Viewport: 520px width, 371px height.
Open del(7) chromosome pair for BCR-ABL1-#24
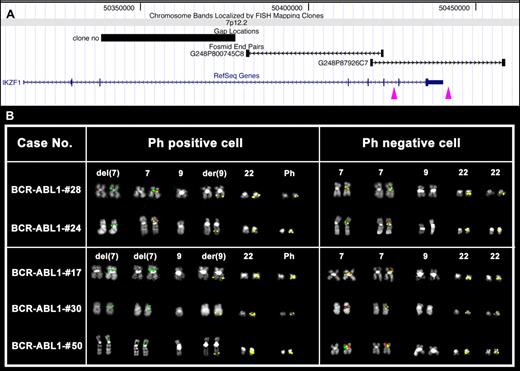coord(108,226)
